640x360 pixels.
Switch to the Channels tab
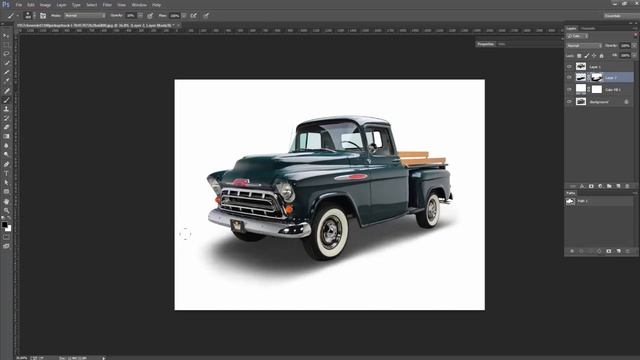(x=588, y=28)
